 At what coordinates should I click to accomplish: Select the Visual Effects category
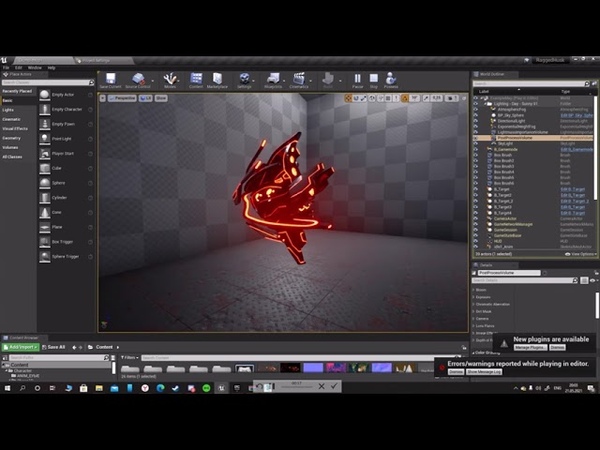[x=15, y=129]
